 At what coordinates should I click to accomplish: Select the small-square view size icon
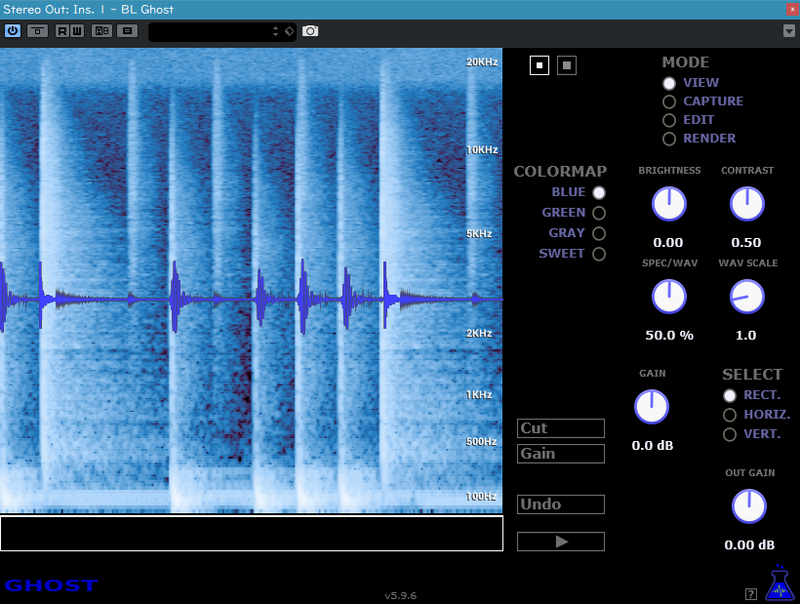pos(539,65)
